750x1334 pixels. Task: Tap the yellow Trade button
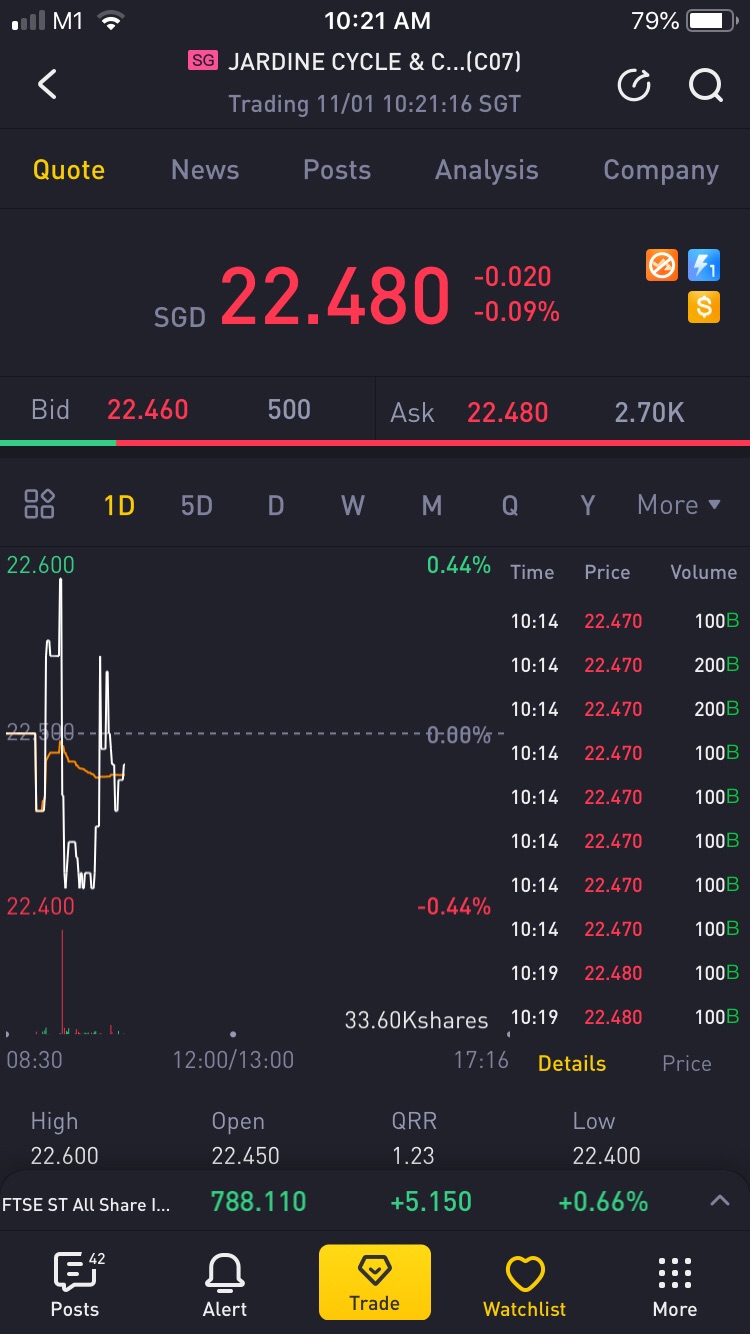[375, 1282]
